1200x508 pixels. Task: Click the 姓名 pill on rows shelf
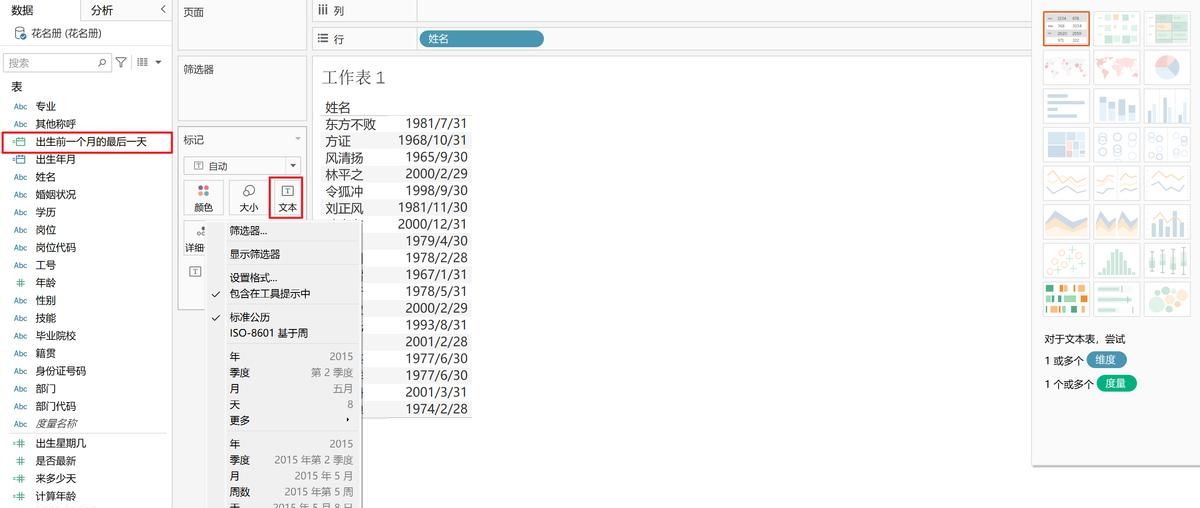[x=481, y=38]
